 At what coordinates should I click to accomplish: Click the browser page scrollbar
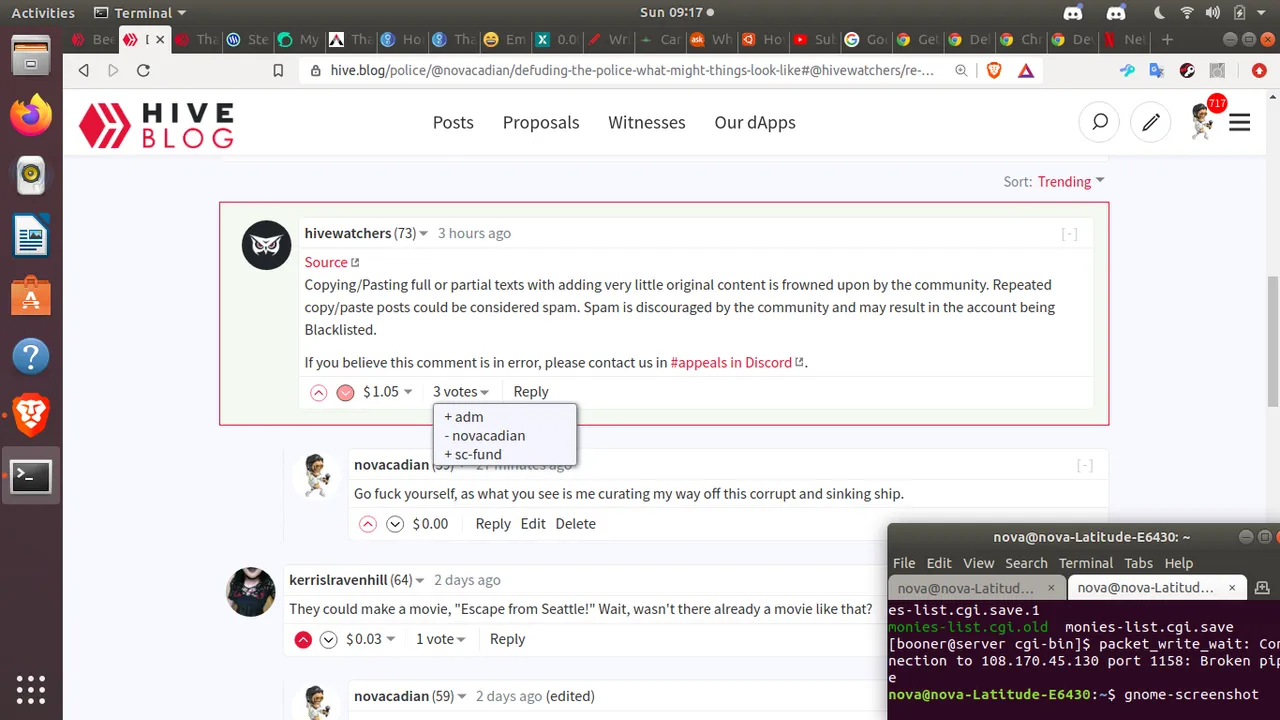pos(1272,342)
